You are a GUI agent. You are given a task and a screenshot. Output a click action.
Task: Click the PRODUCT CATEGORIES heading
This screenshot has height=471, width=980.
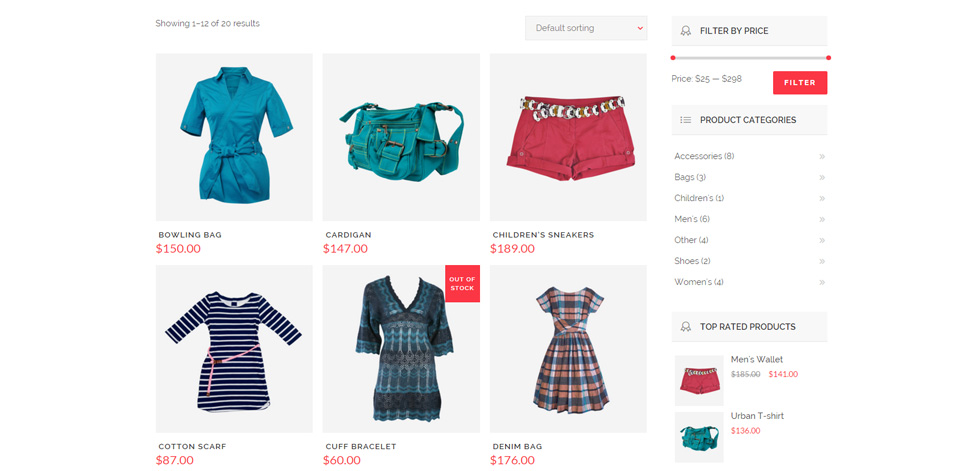748,120
